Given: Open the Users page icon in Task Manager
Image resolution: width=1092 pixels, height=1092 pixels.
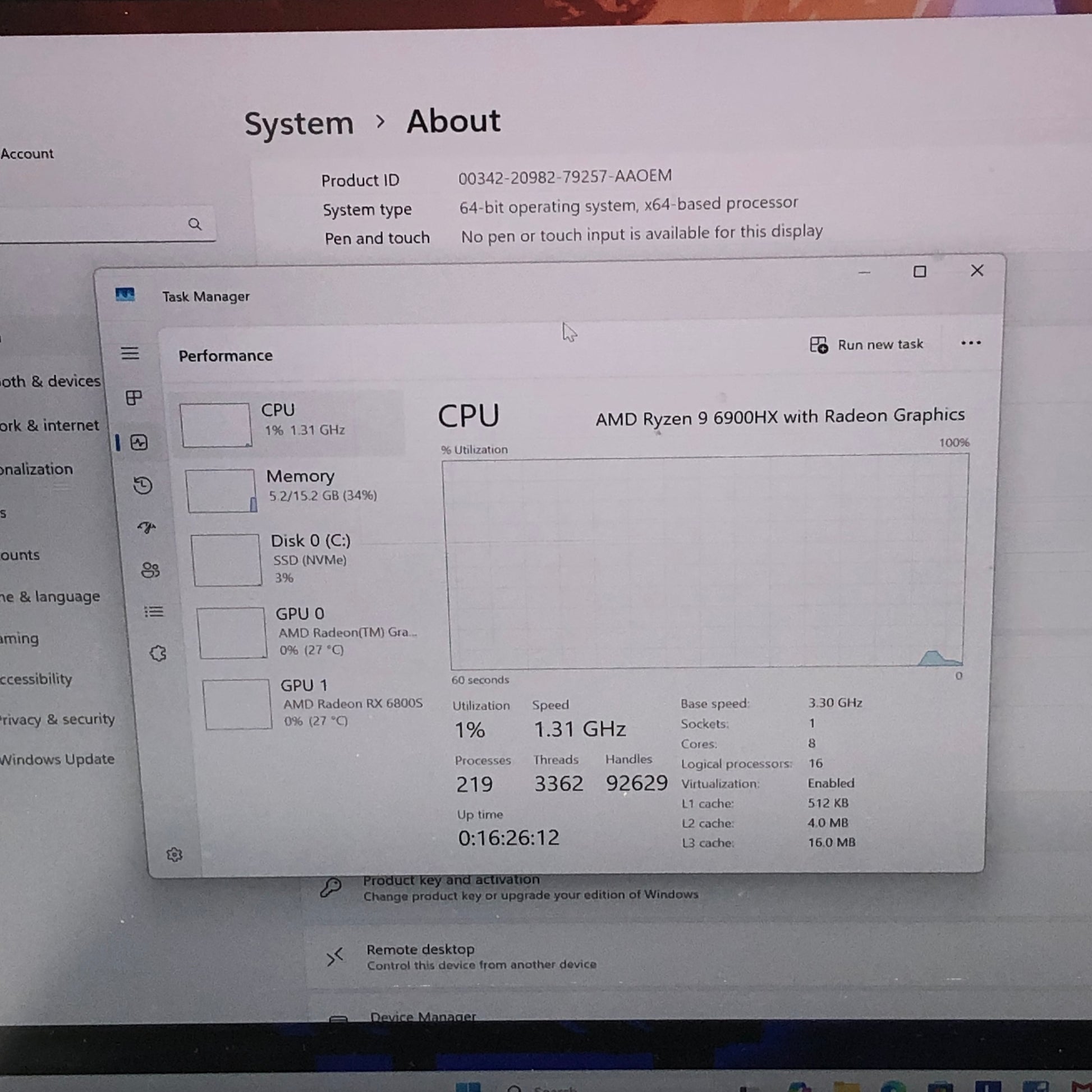Looking at the screenshot, I should [150, 570].
